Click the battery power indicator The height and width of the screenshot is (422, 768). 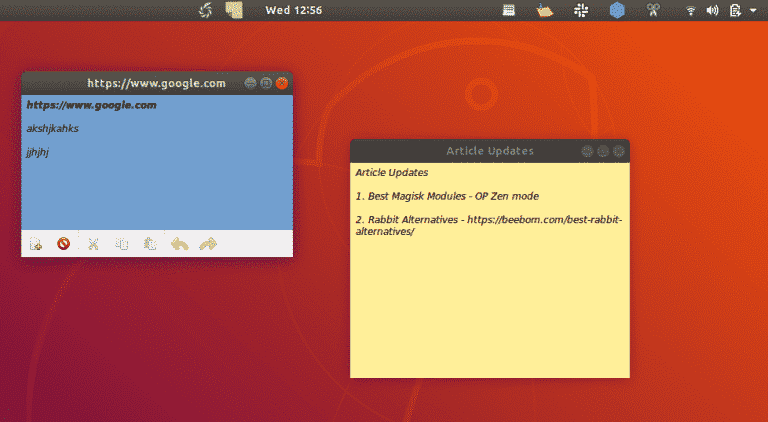(735, 10)
